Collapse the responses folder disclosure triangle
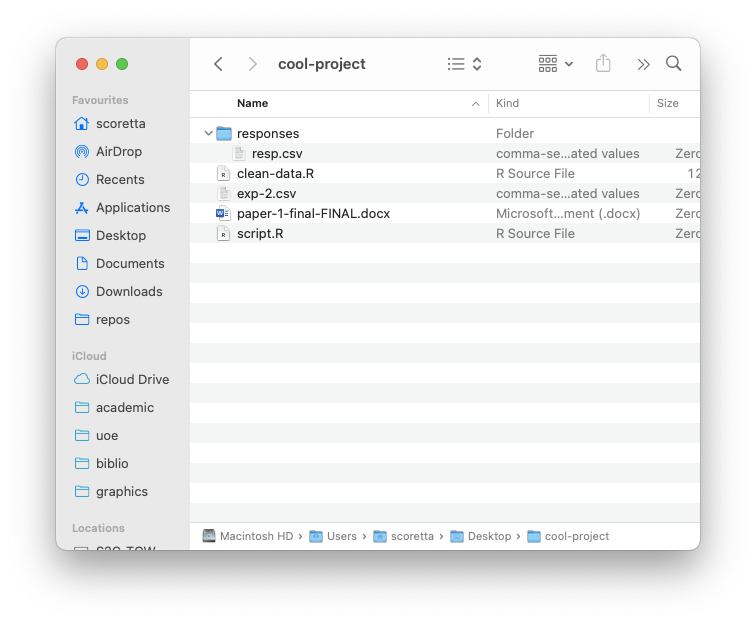The width and height of the screenshot is (756, 624). pos(208,134)
